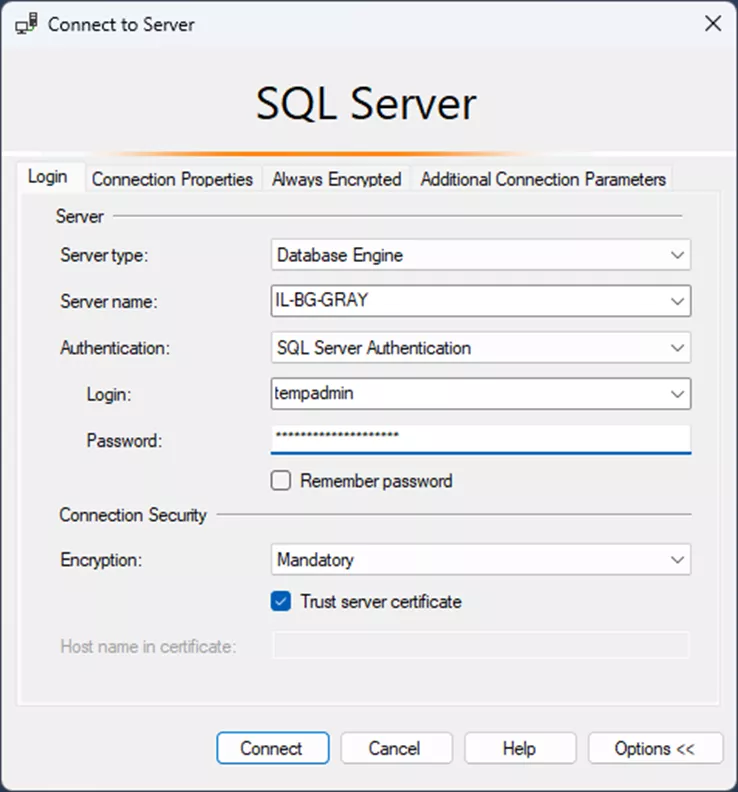
Task: Click the Connect to Server title icon
Action: (x=26, y=24)
